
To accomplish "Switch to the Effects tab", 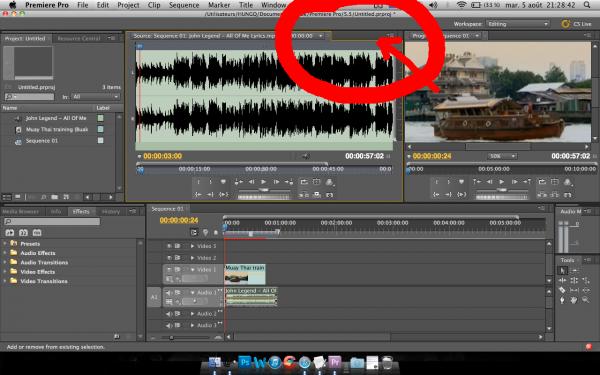I will (81, 211).
